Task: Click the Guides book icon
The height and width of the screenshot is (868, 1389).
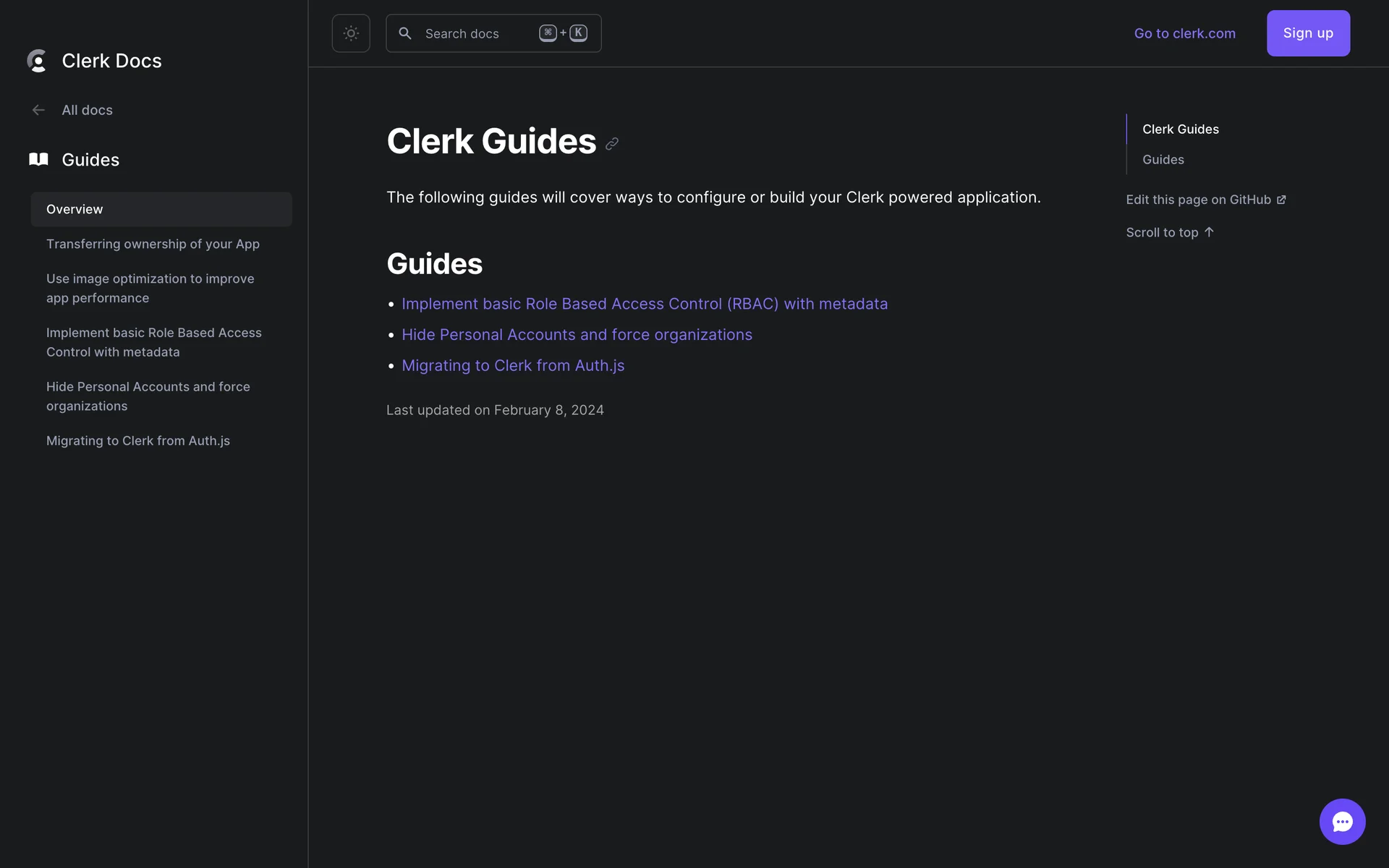Action: pos(38,159)
